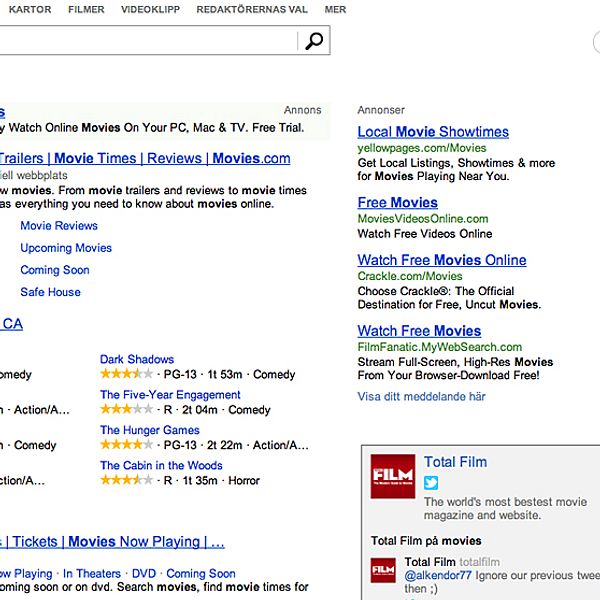Open the MER menu item

(x=335, y=9)
